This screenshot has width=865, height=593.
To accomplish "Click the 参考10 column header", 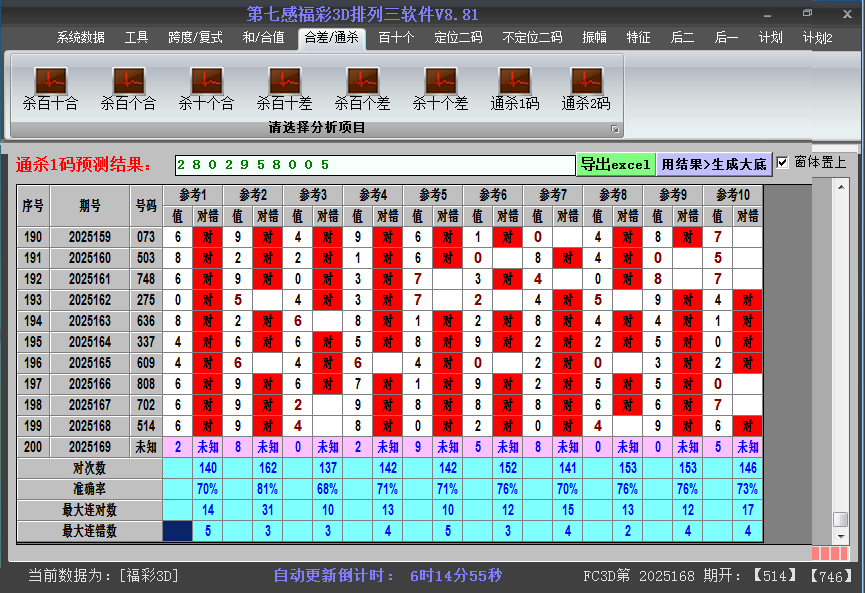I will (733, 195).
